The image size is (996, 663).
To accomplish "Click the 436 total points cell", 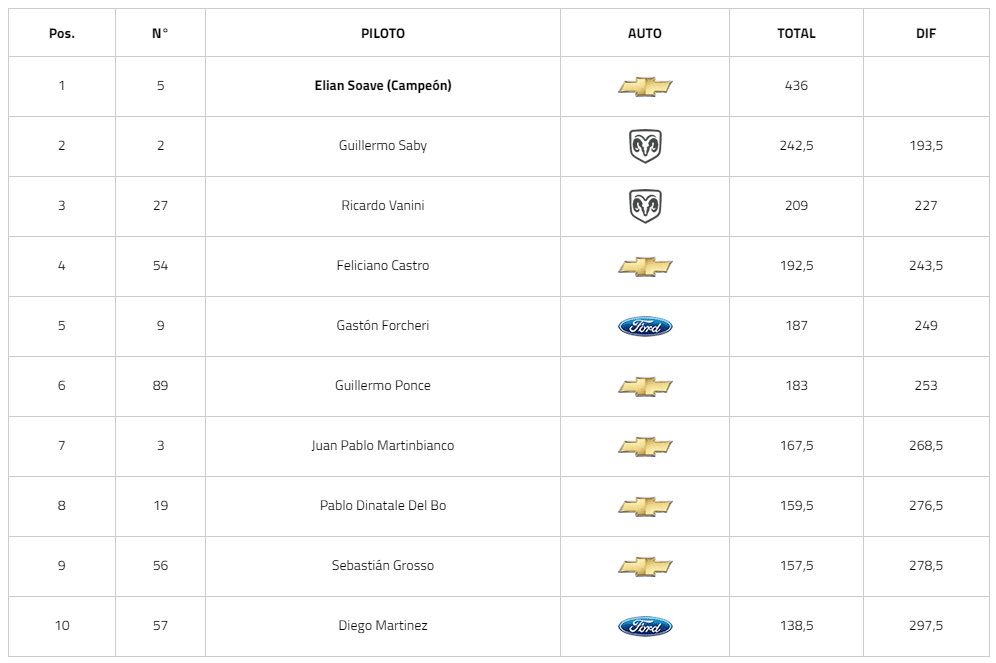I will pyautogui.click(x=796, y=86).
